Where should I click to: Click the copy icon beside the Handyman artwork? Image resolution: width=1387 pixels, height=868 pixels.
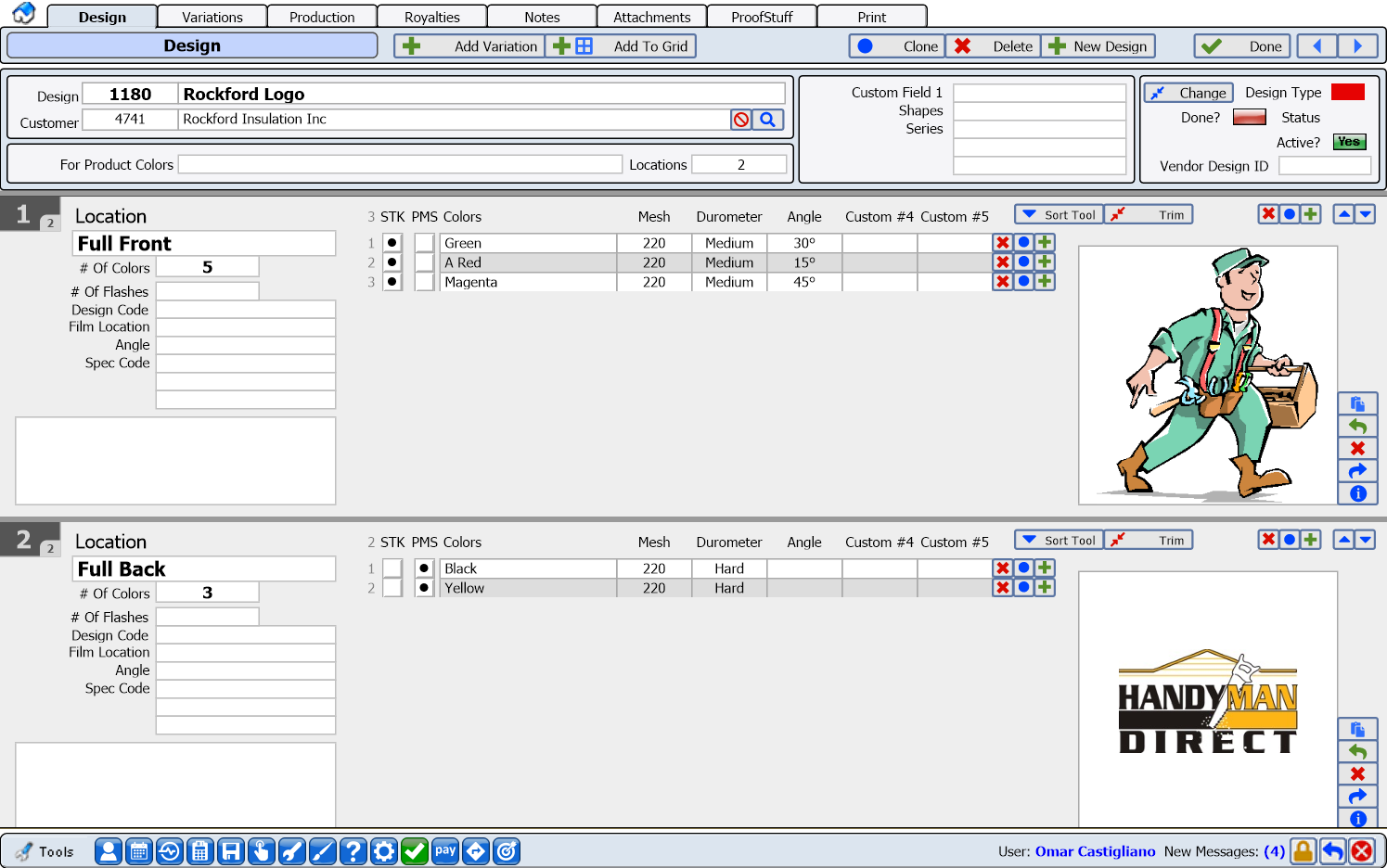point(1357,730)
